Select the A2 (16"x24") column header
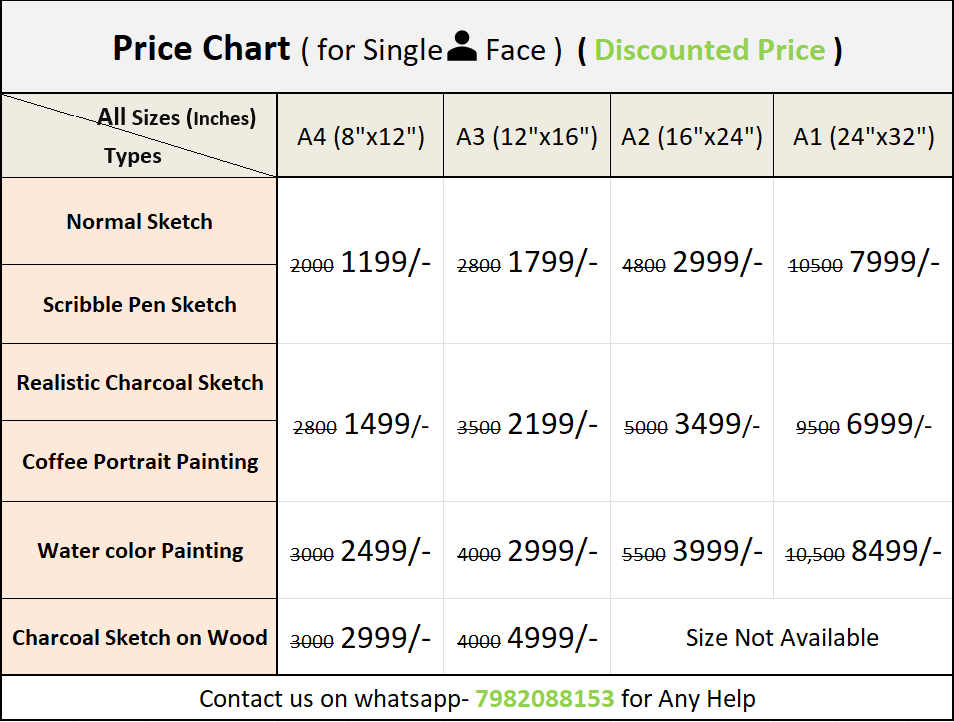 click(x=692, y=137)
